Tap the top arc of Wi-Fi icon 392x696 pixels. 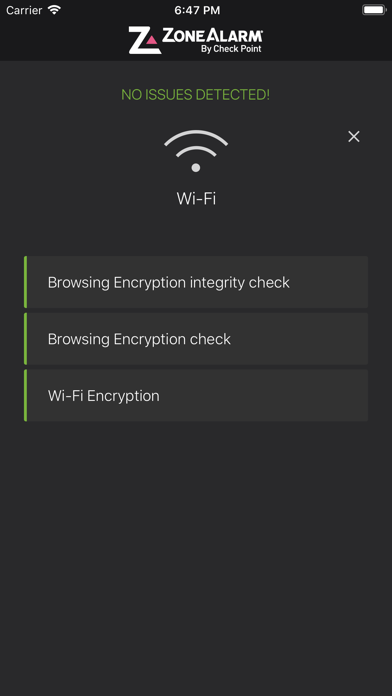tap(196, 136)
